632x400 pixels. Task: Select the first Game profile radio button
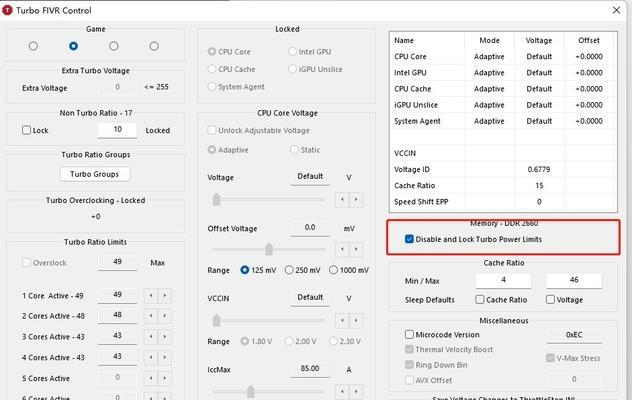point(33,46)
